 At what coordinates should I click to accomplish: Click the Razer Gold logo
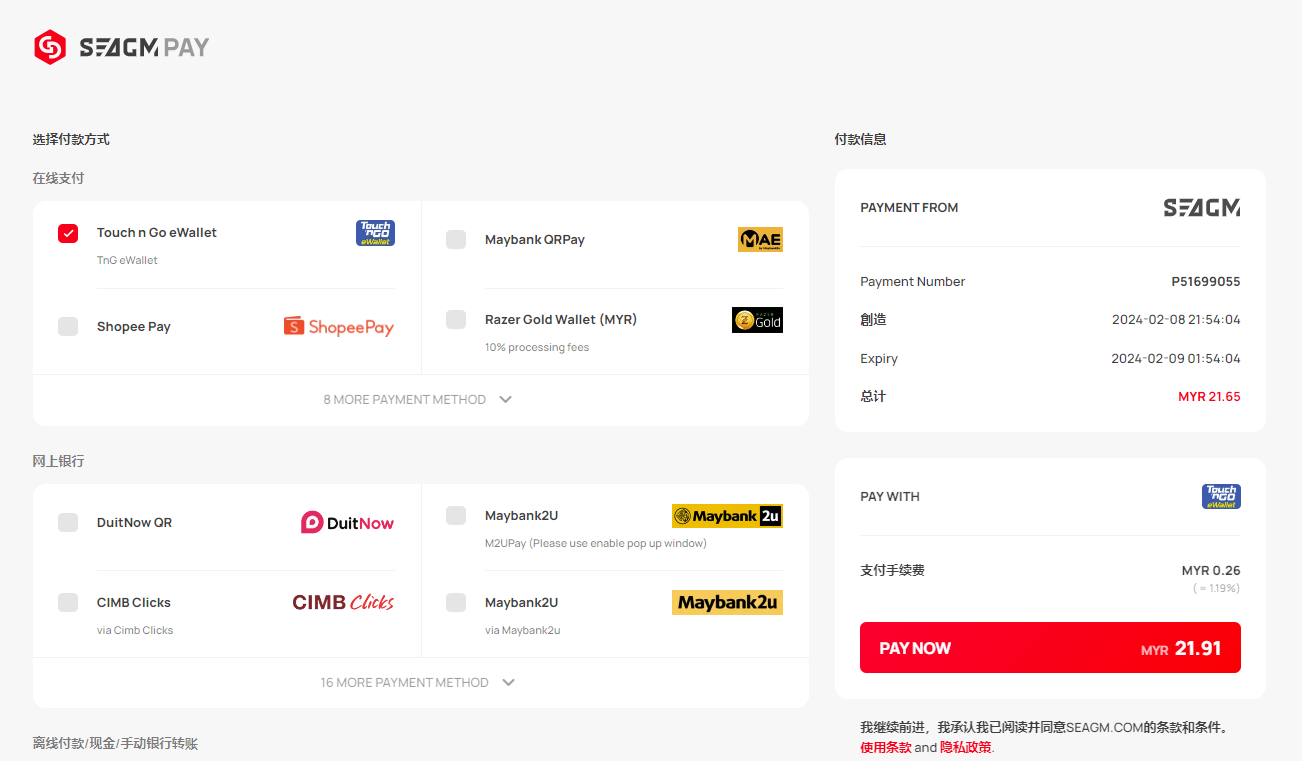757,320
